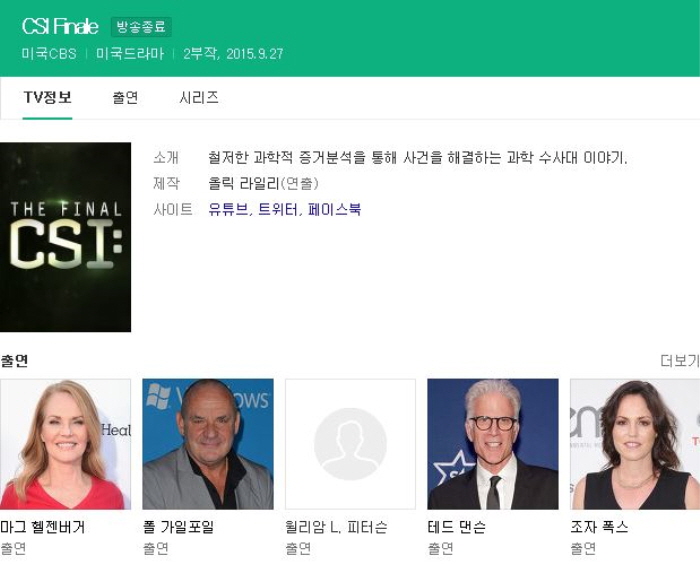Select the name link 조자 폭스
Screen dimensions: 700x564
pos(599,527)
